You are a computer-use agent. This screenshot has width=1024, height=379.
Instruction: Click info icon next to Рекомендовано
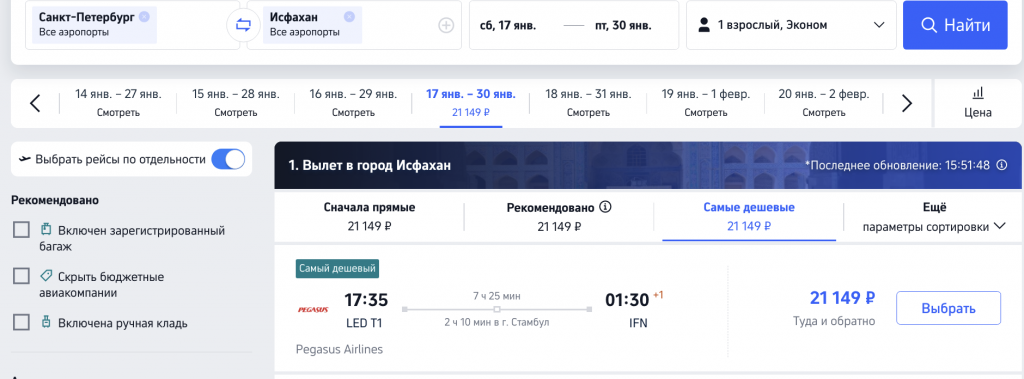(x=605, y=207)
